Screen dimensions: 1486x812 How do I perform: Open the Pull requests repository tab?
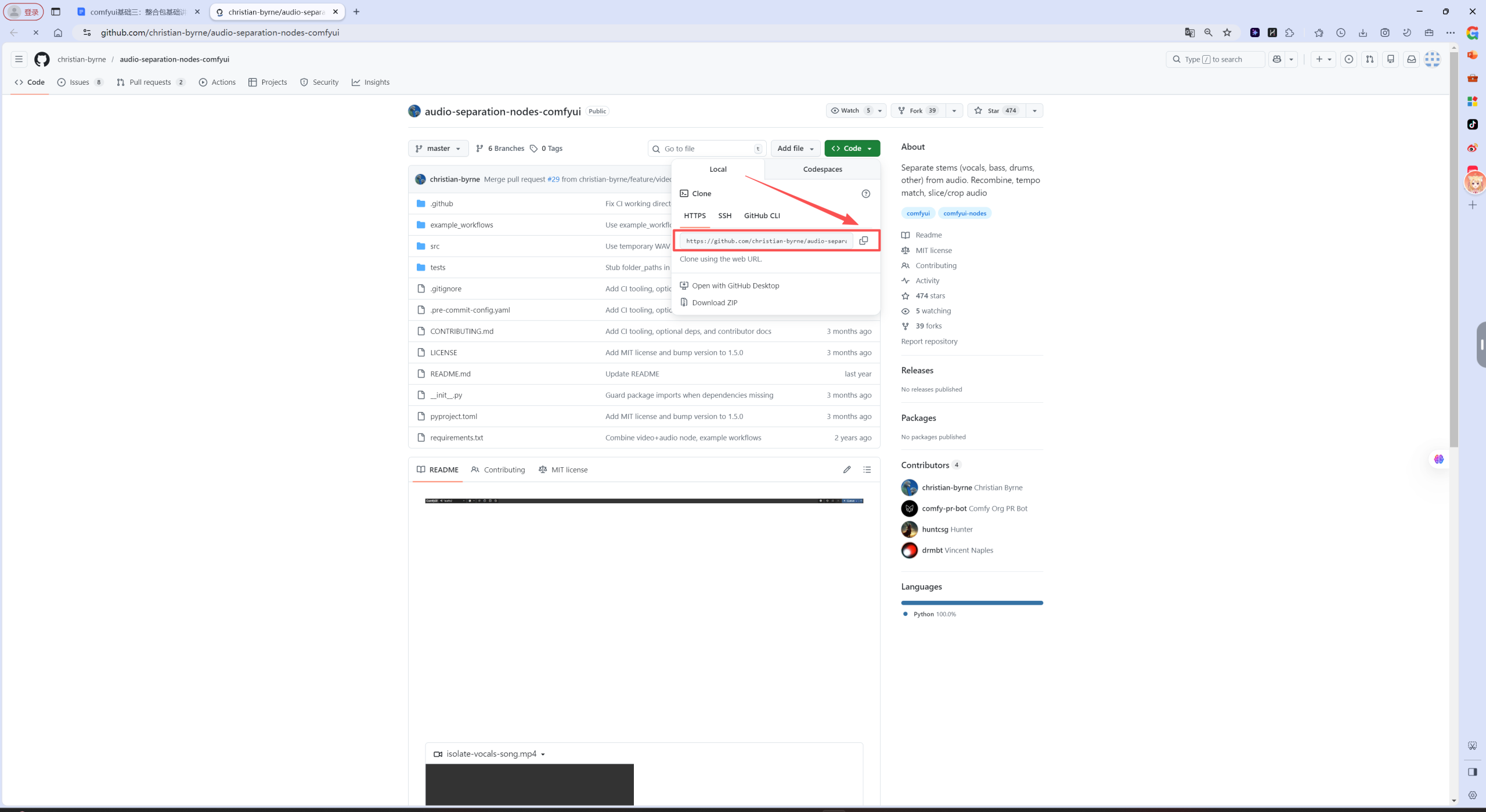click(151, 82)
